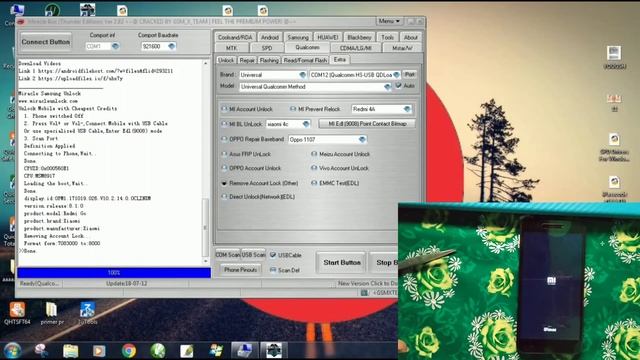Switch to the Miracle Box taskbar item
640x360 pixels.
point(245,350)
